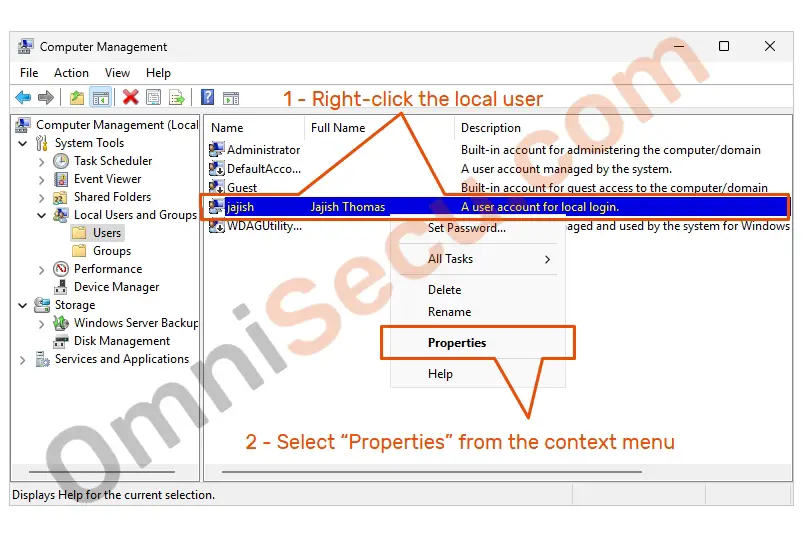This screenshot has width=803, height=535.
Task: Collapse Local Users and Groups node
Action: [x=41, y=216]
